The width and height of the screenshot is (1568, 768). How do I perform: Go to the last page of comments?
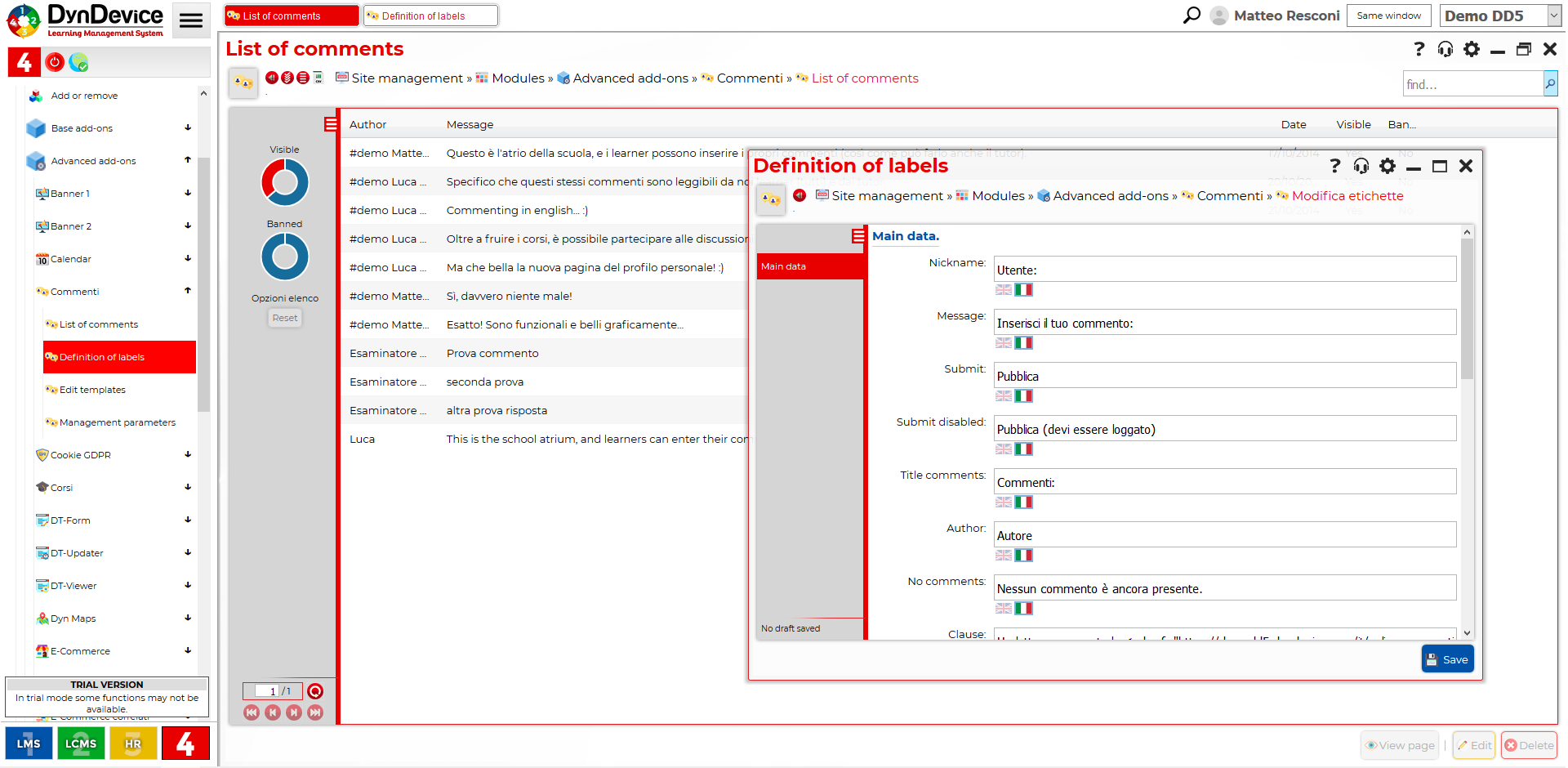click(315, 712)
